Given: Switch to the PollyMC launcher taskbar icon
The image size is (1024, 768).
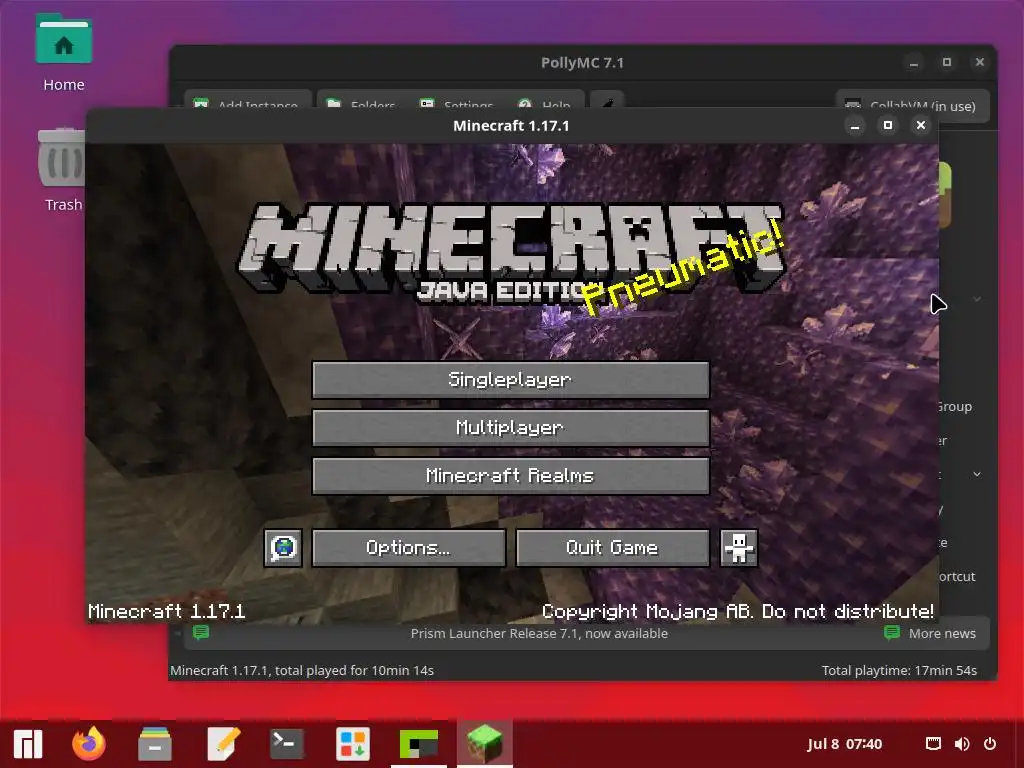Looking at the screenshot, I should (419, 744).
